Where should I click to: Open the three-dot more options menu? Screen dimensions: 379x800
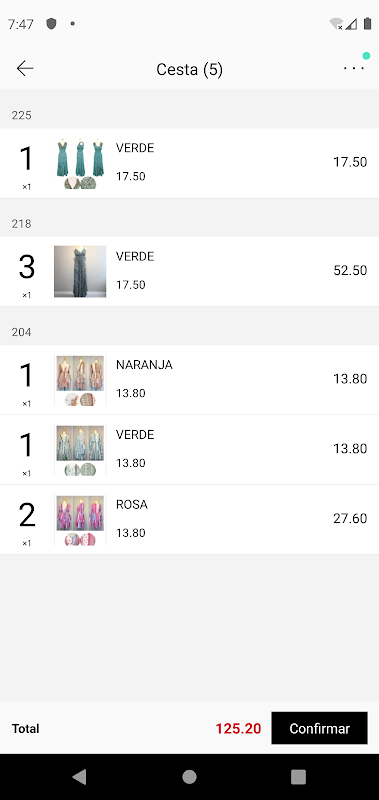353,68
